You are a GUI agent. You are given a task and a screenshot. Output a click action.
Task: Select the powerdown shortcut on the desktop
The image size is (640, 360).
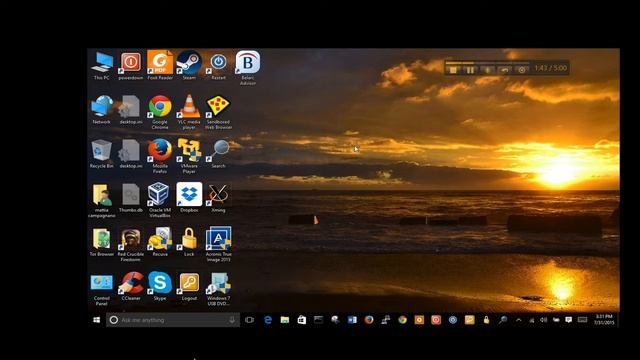(131, 65)
